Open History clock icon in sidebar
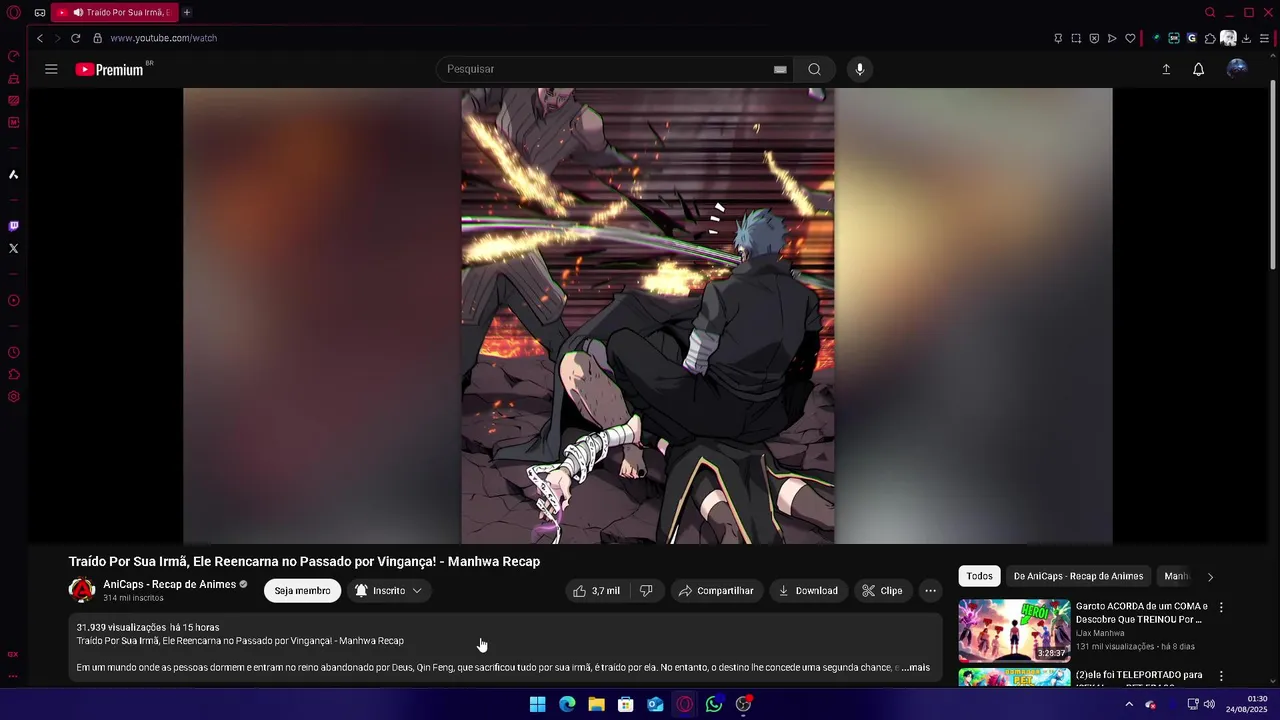This screenshot has height=720, width=1280. [13, 353]
